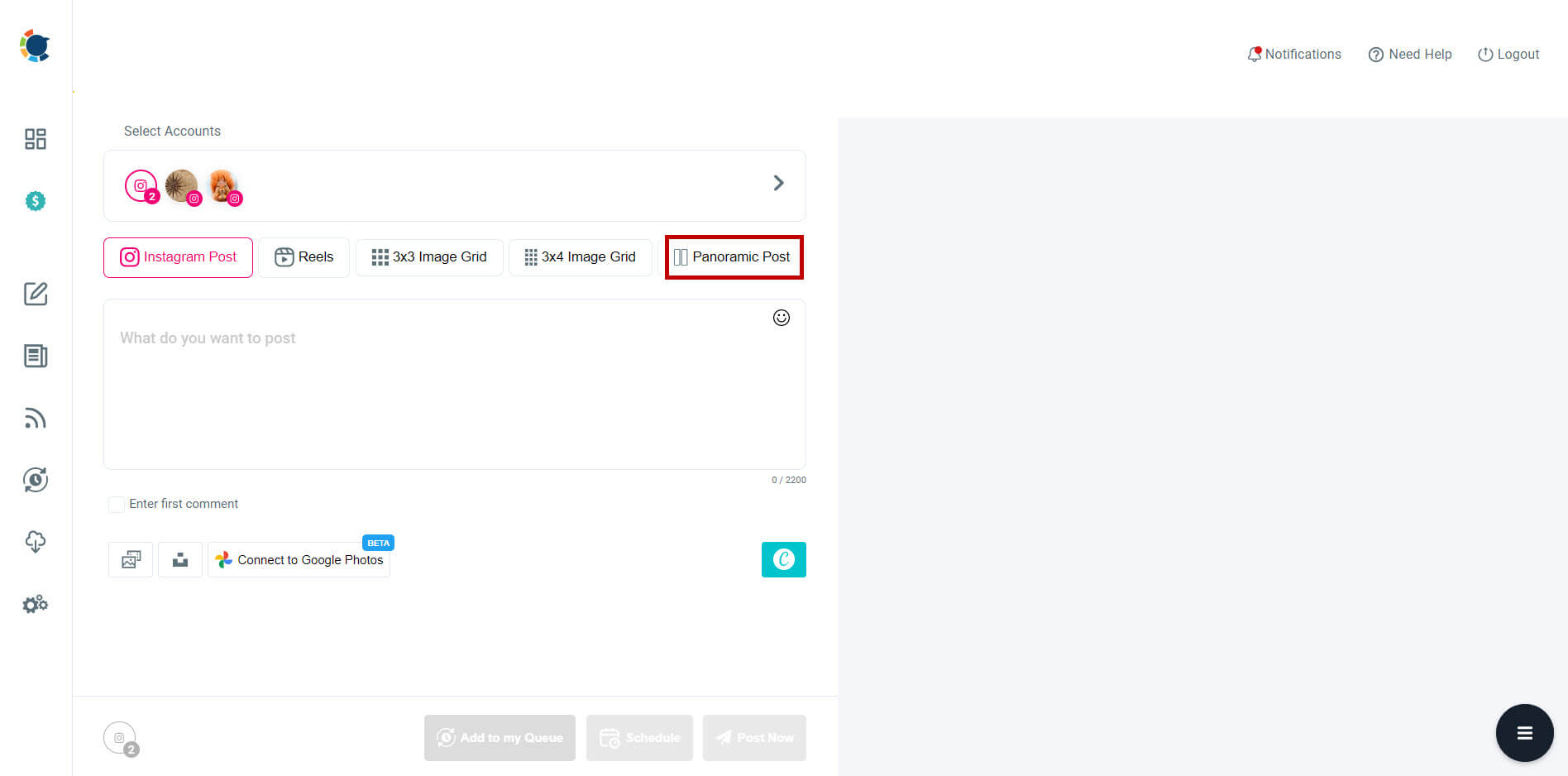1568x776 pixels.
Task: Click Add to my Queue button
Action: pyautogui.click(x=500, y=738)
